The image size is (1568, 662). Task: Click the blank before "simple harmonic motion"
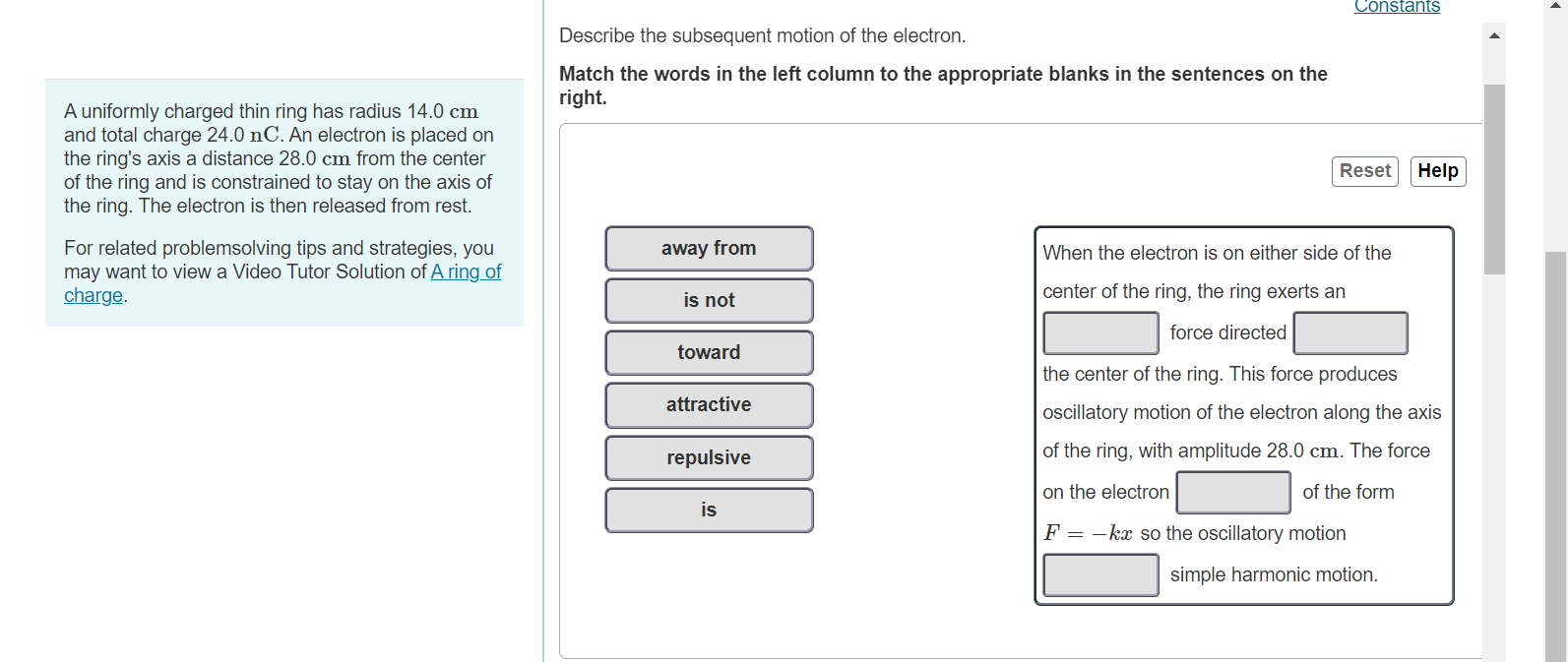[x=1099, y=574]
